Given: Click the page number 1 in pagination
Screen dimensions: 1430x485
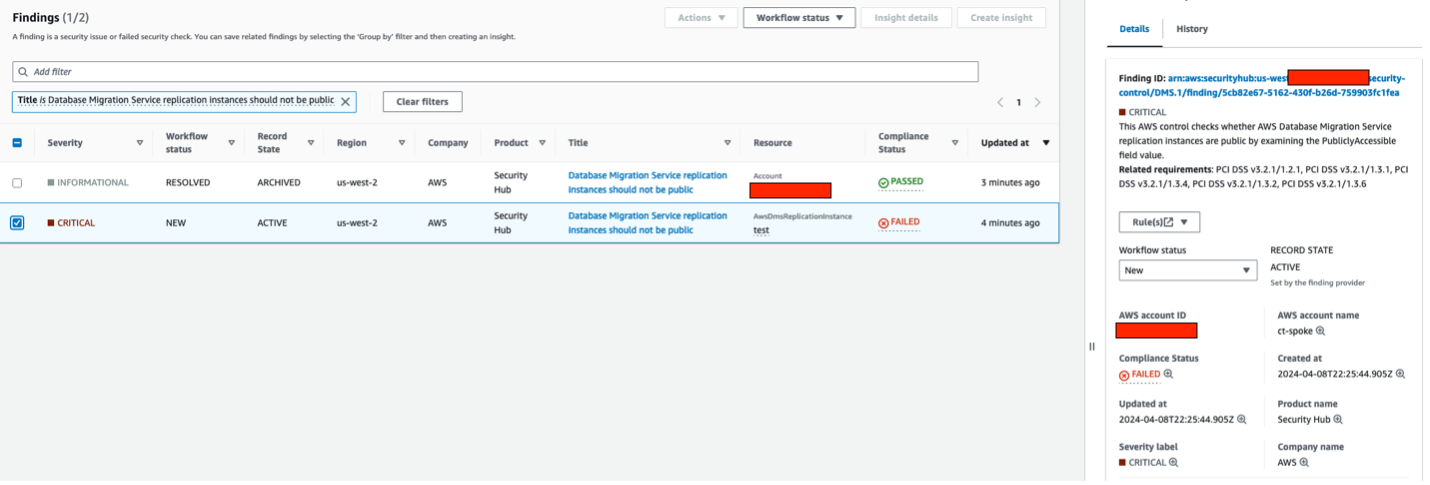Looking at the screenshot, I should tap(1019, 102).
